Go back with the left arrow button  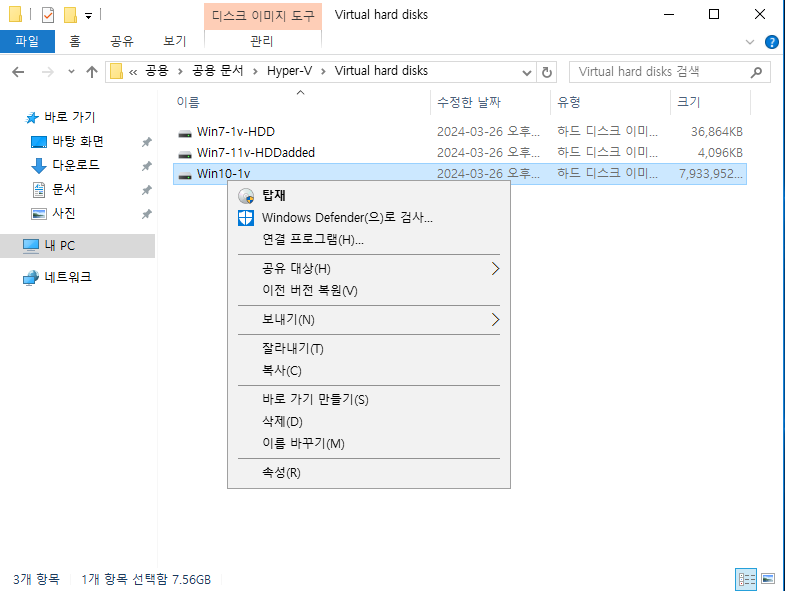click(18, 72)
